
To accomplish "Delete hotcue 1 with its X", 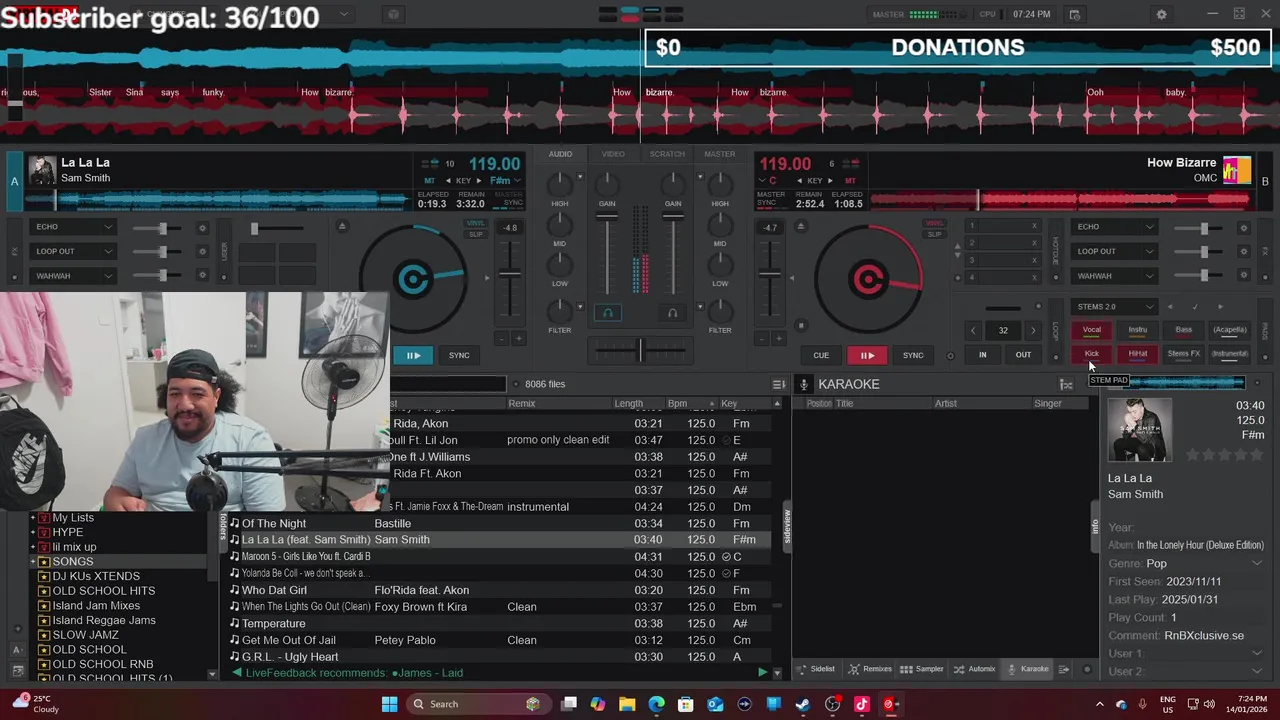I will (x=1034, y=226).
